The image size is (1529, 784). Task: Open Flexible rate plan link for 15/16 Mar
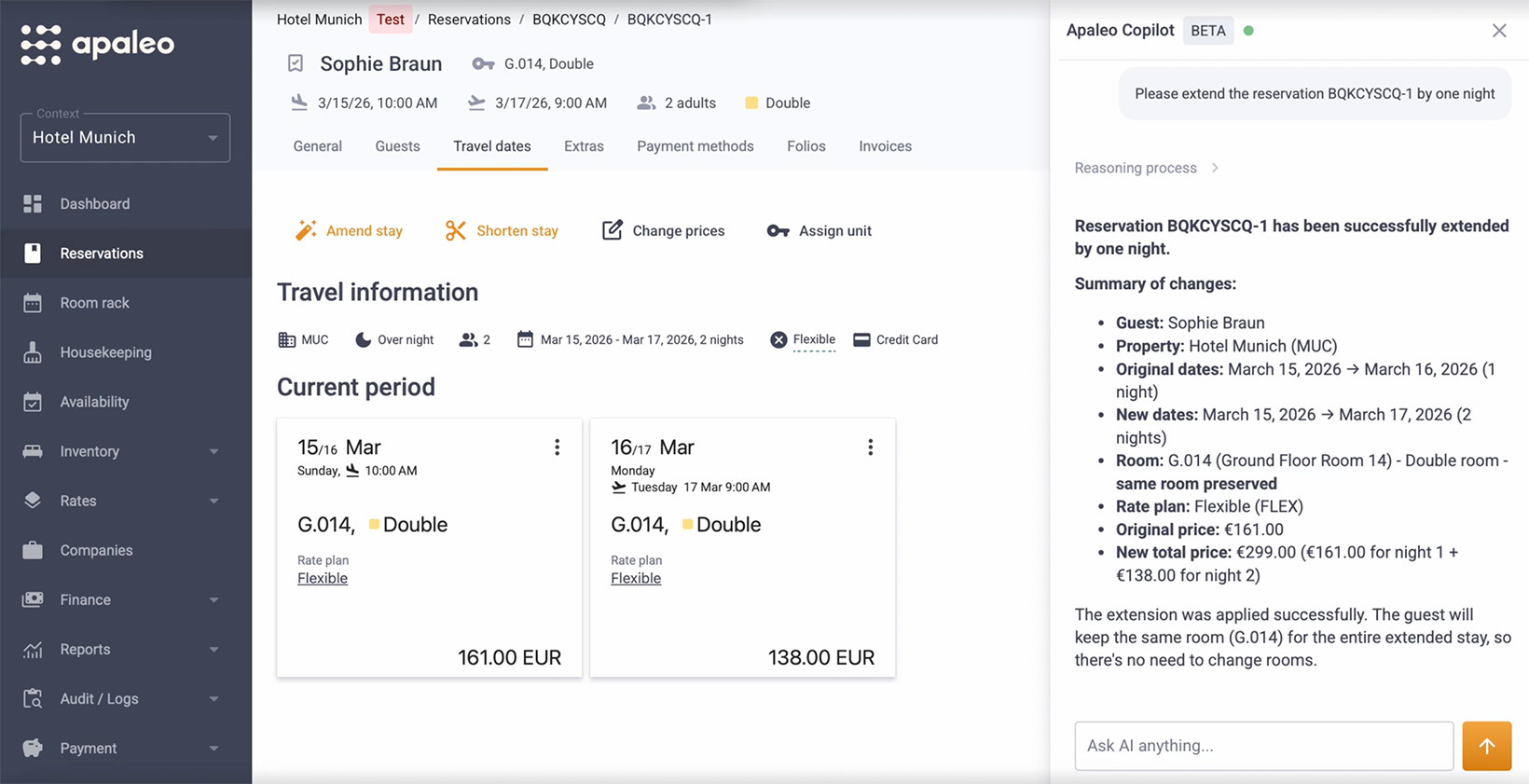(x=323, y=578)
